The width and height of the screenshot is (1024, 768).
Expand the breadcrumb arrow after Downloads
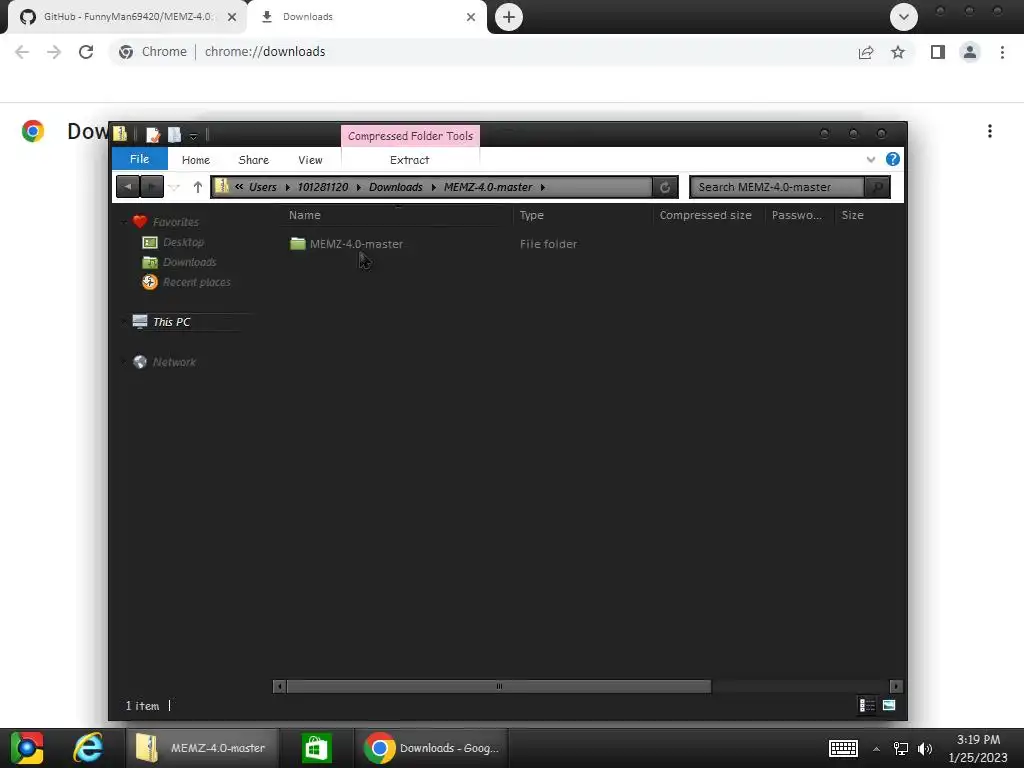434,187
